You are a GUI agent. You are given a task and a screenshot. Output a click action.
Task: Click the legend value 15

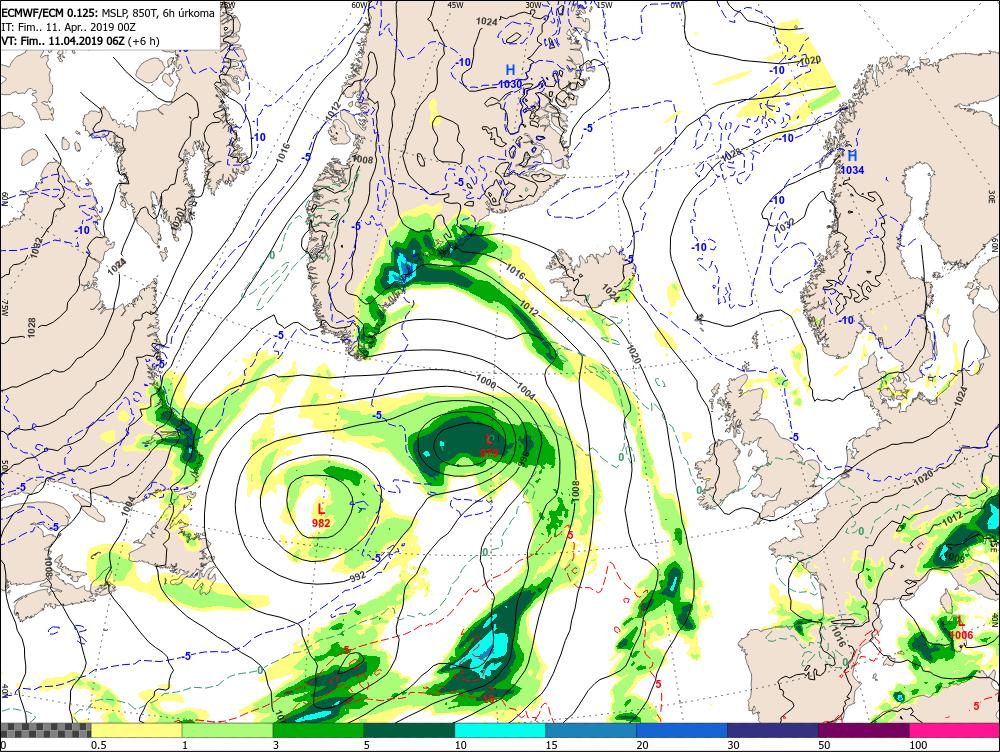pyautogui.click(x=551, y=745)
